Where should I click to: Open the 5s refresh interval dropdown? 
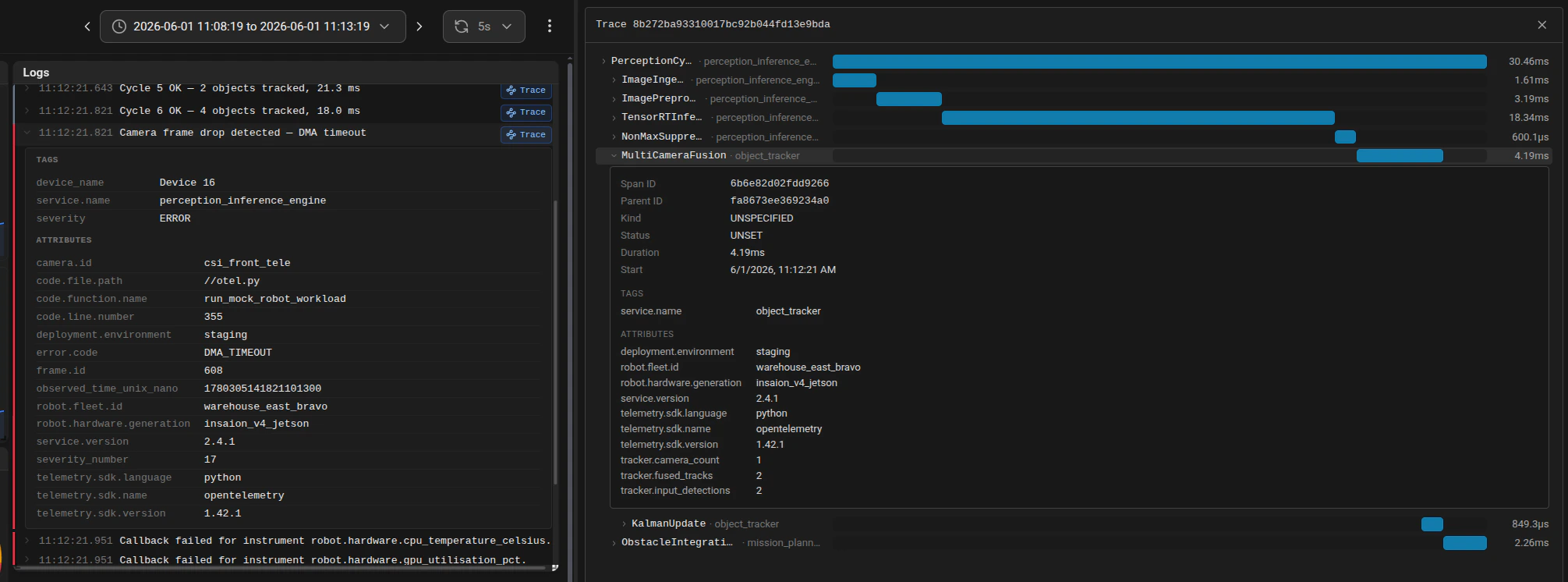496,27
